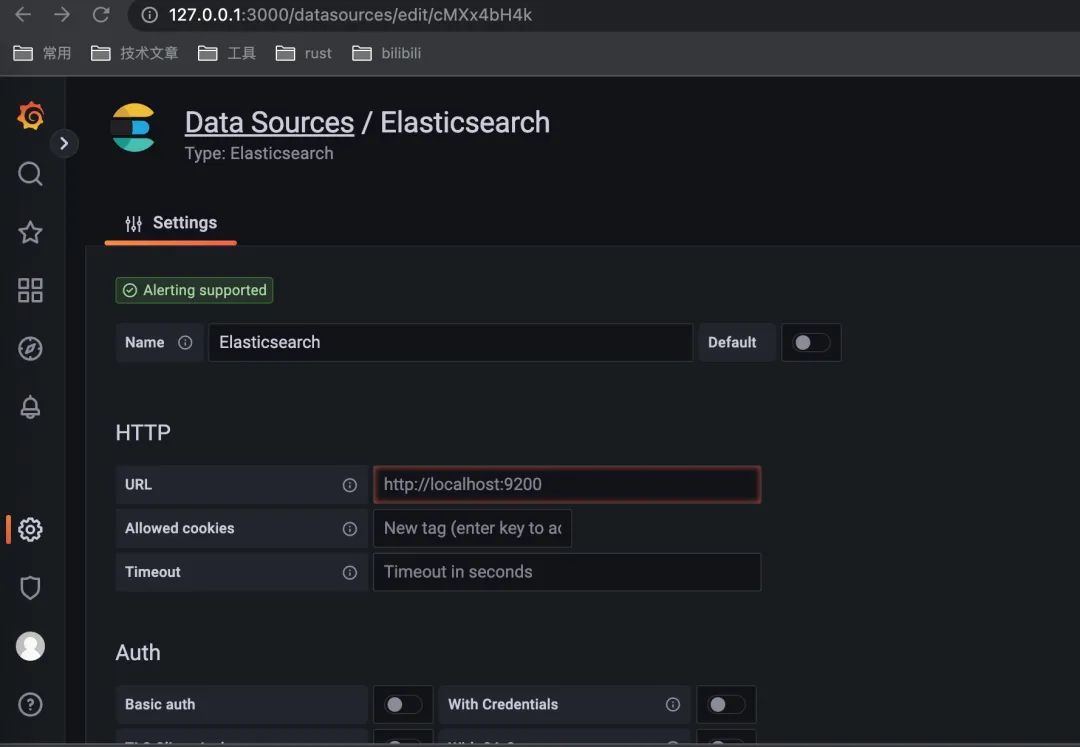Click the Alerting supported badge

coord(194,291)
